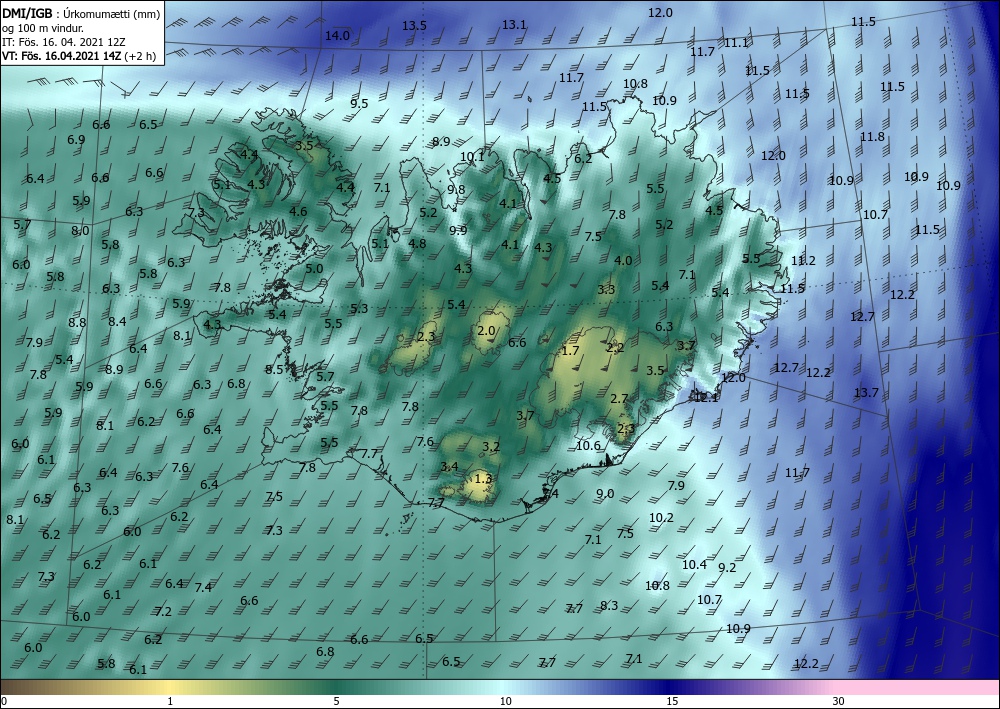Select the 13.5 reading on the map
The image size is (1000, 709).
[x=414, y=26]
